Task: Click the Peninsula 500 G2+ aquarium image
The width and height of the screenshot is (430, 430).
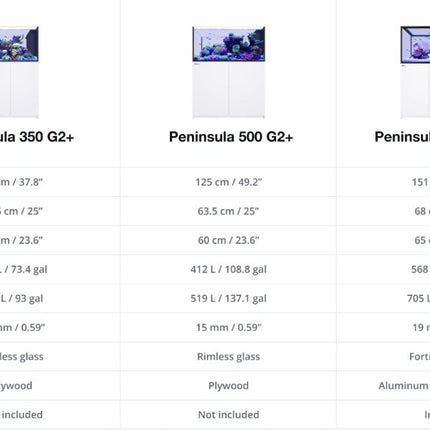Action: point(229,72)
